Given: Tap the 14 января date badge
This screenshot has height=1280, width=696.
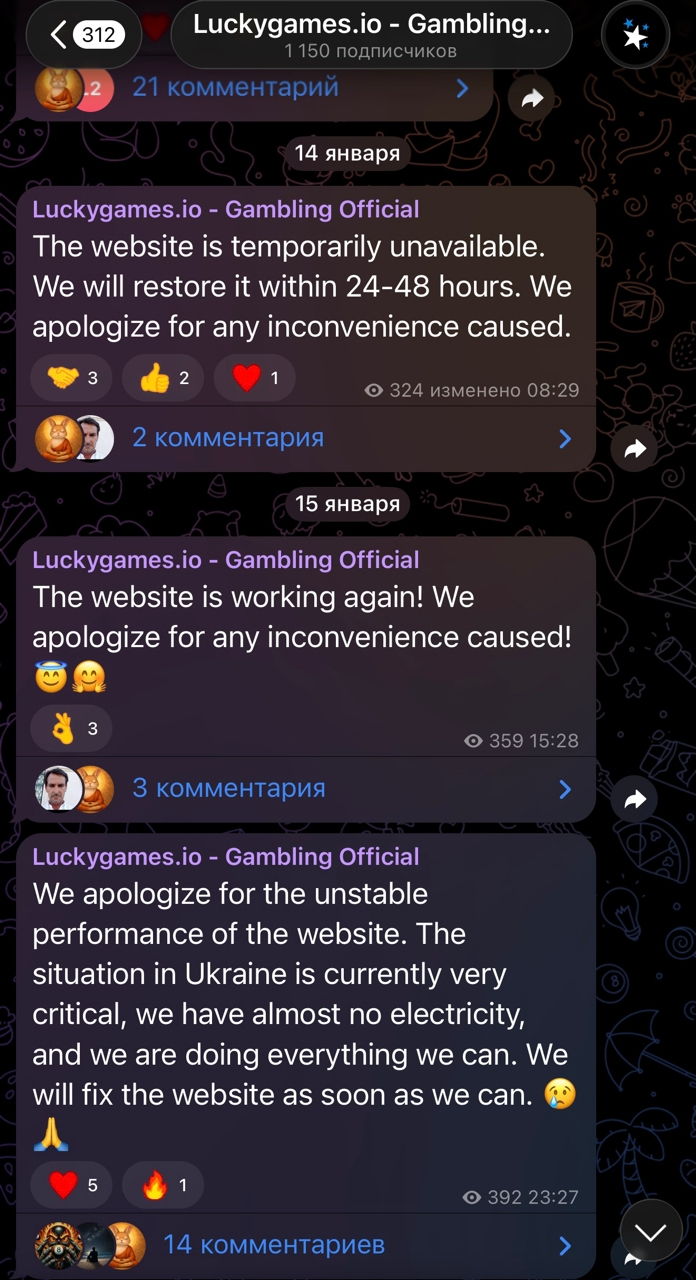Looking at the screenshot, I should (347, 153).
